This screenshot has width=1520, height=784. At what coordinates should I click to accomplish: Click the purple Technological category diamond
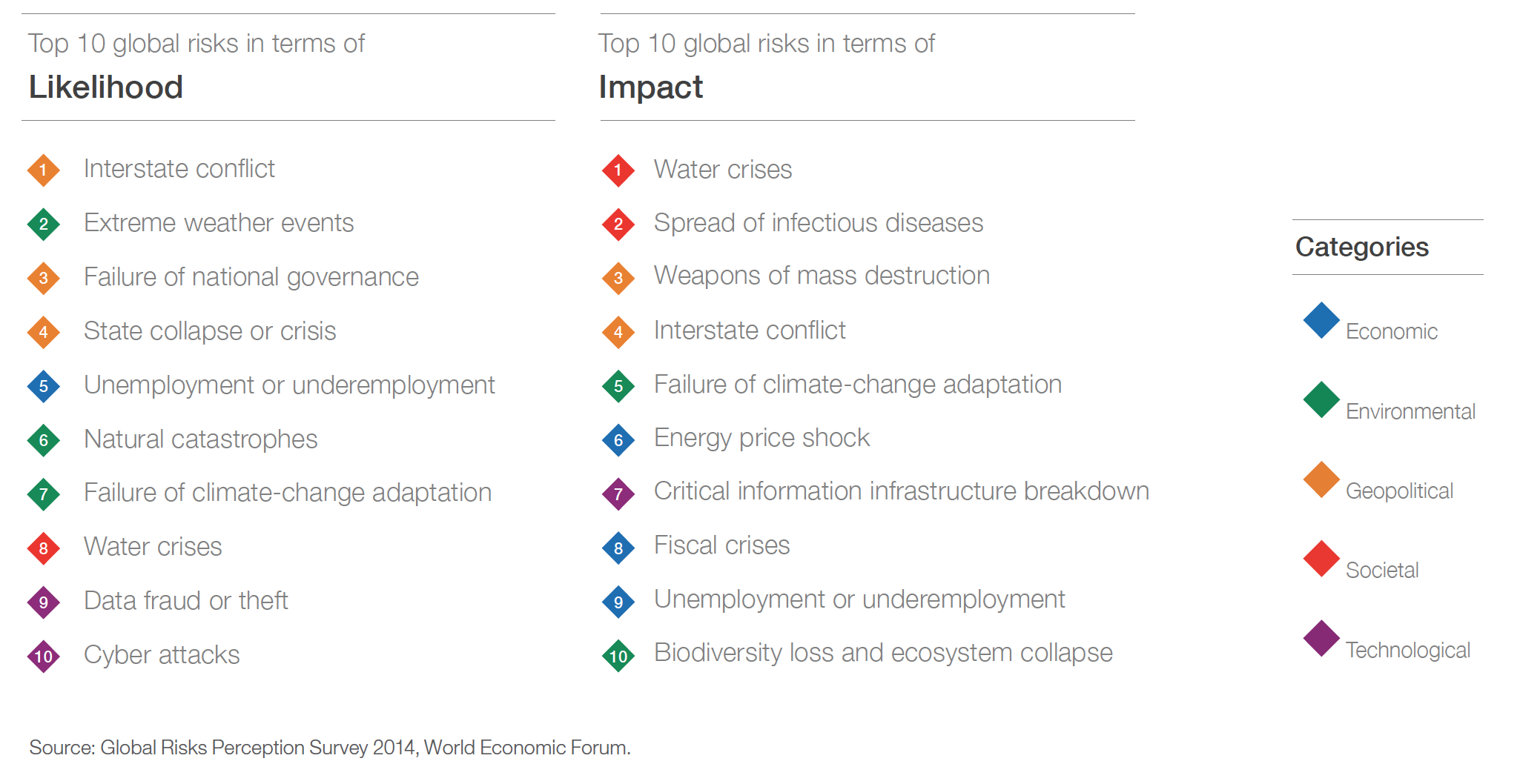coord(1321,639)
